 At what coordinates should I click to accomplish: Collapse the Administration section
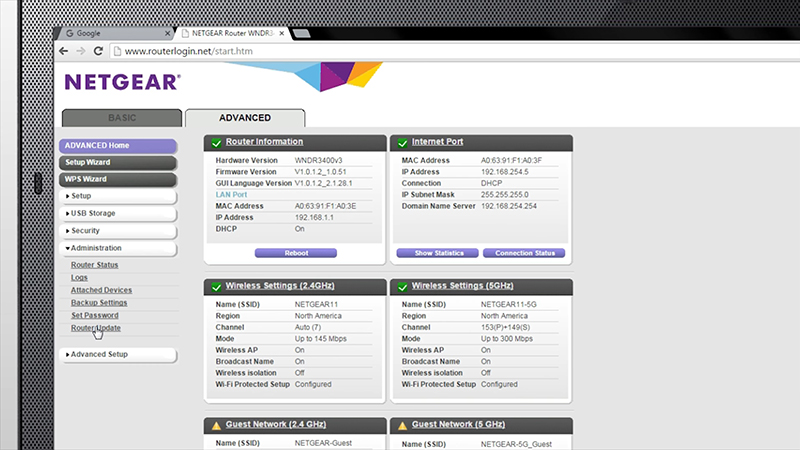pyautogui.click(x=118, y=248)
